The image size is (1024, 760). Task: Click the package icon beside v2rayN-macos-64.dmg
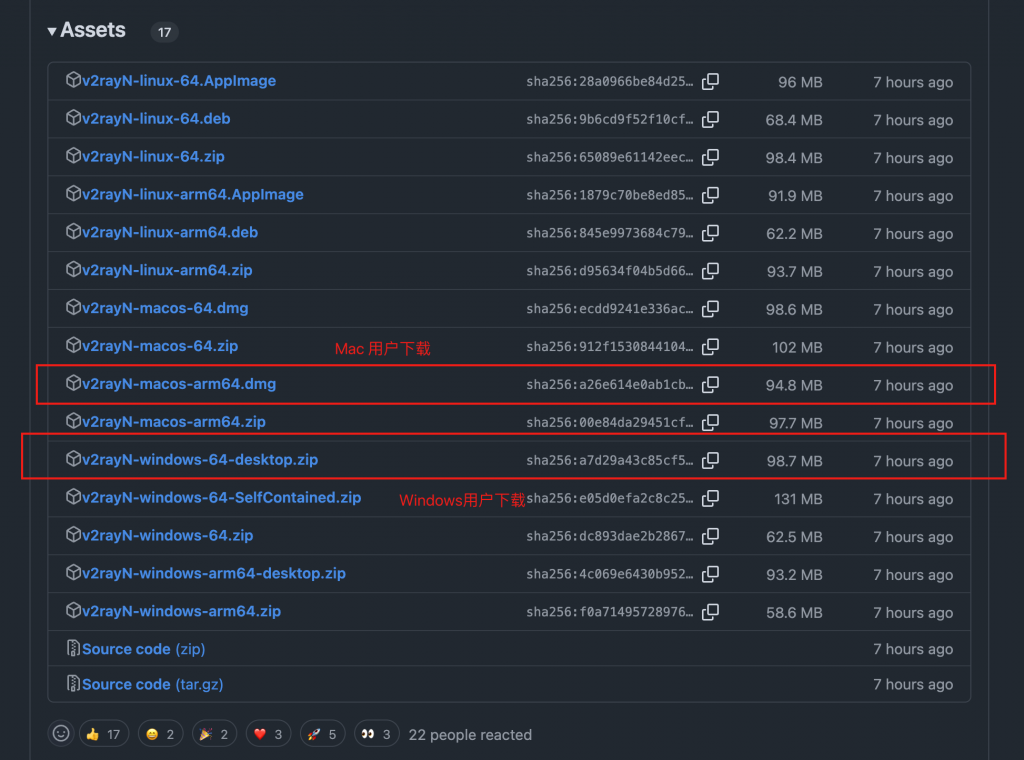click(x=73, y=308)
